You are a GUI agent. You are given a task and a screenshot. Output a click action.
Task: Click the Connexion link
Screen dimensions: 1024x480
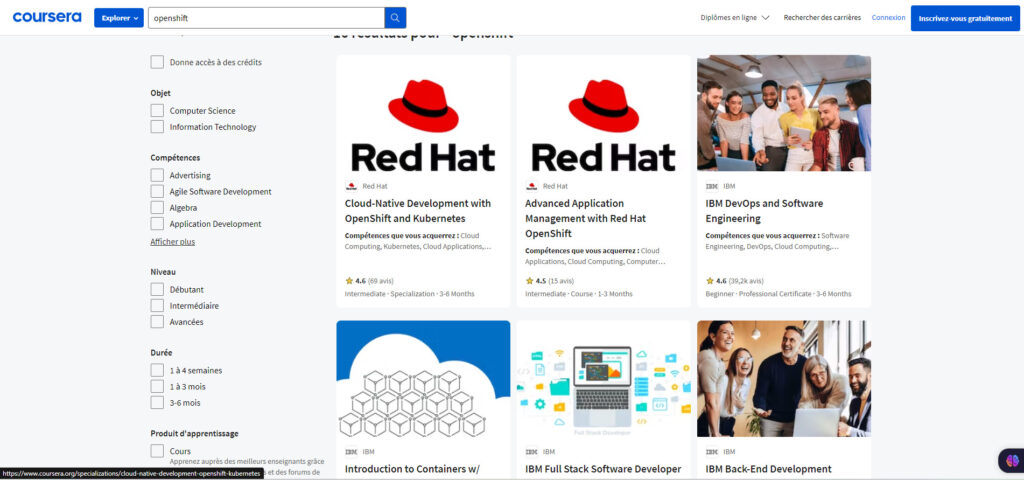point(888,18)
